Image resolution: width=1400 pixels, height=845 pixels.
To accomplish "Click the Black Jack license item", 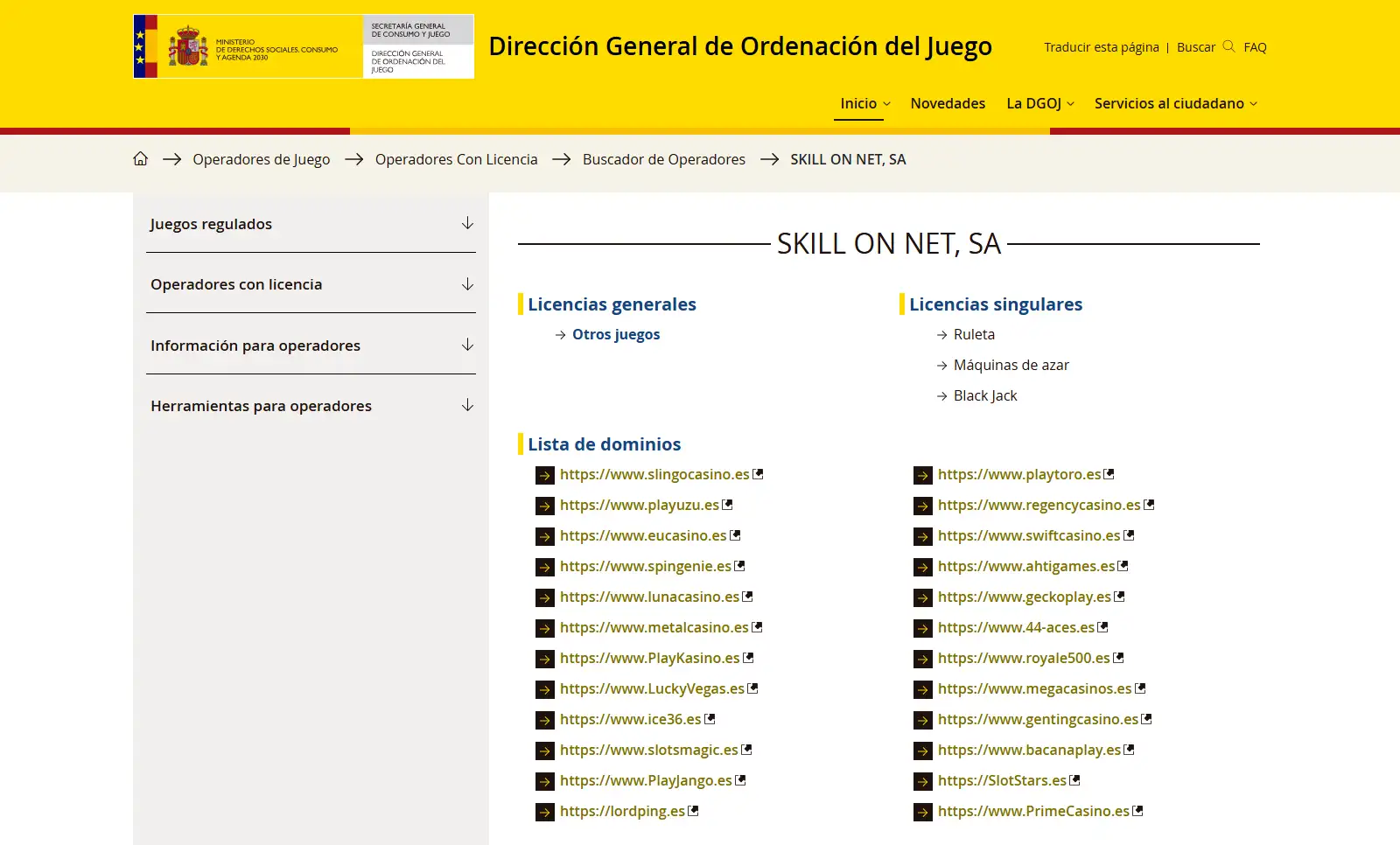I will (x=985, y=395).
